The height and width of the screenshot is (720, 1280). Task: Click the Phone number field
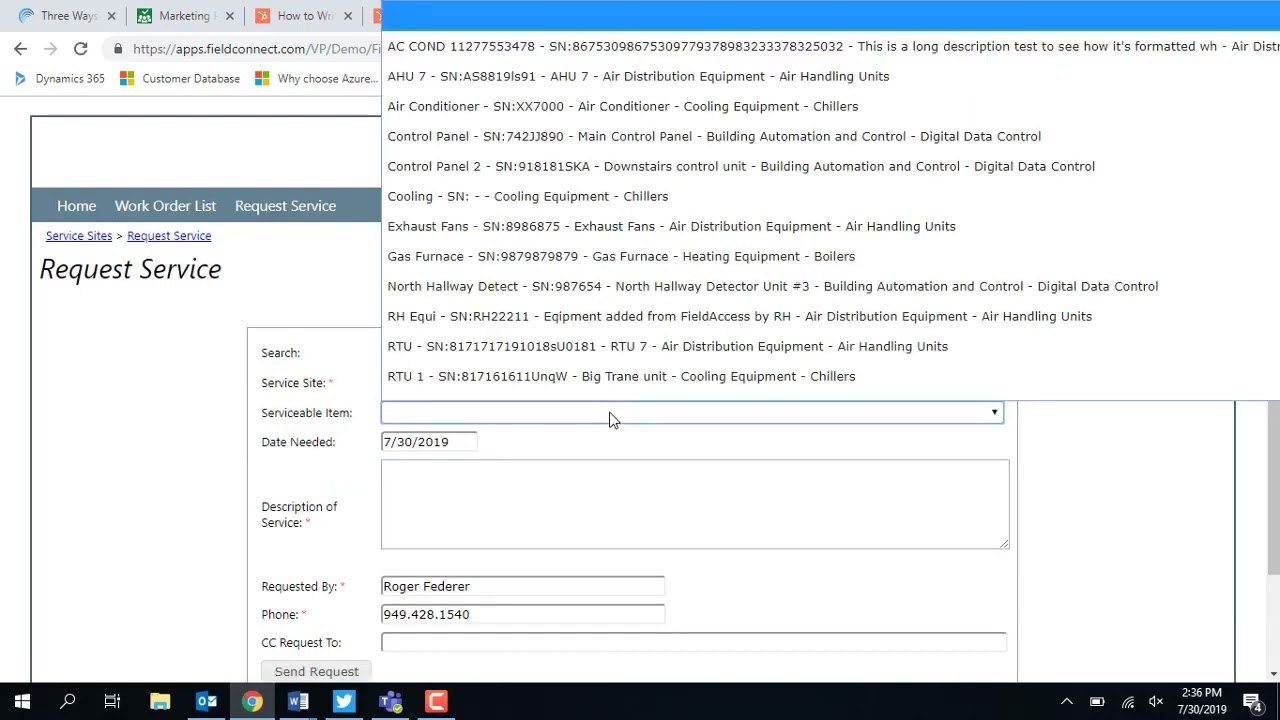coord(523,615)
